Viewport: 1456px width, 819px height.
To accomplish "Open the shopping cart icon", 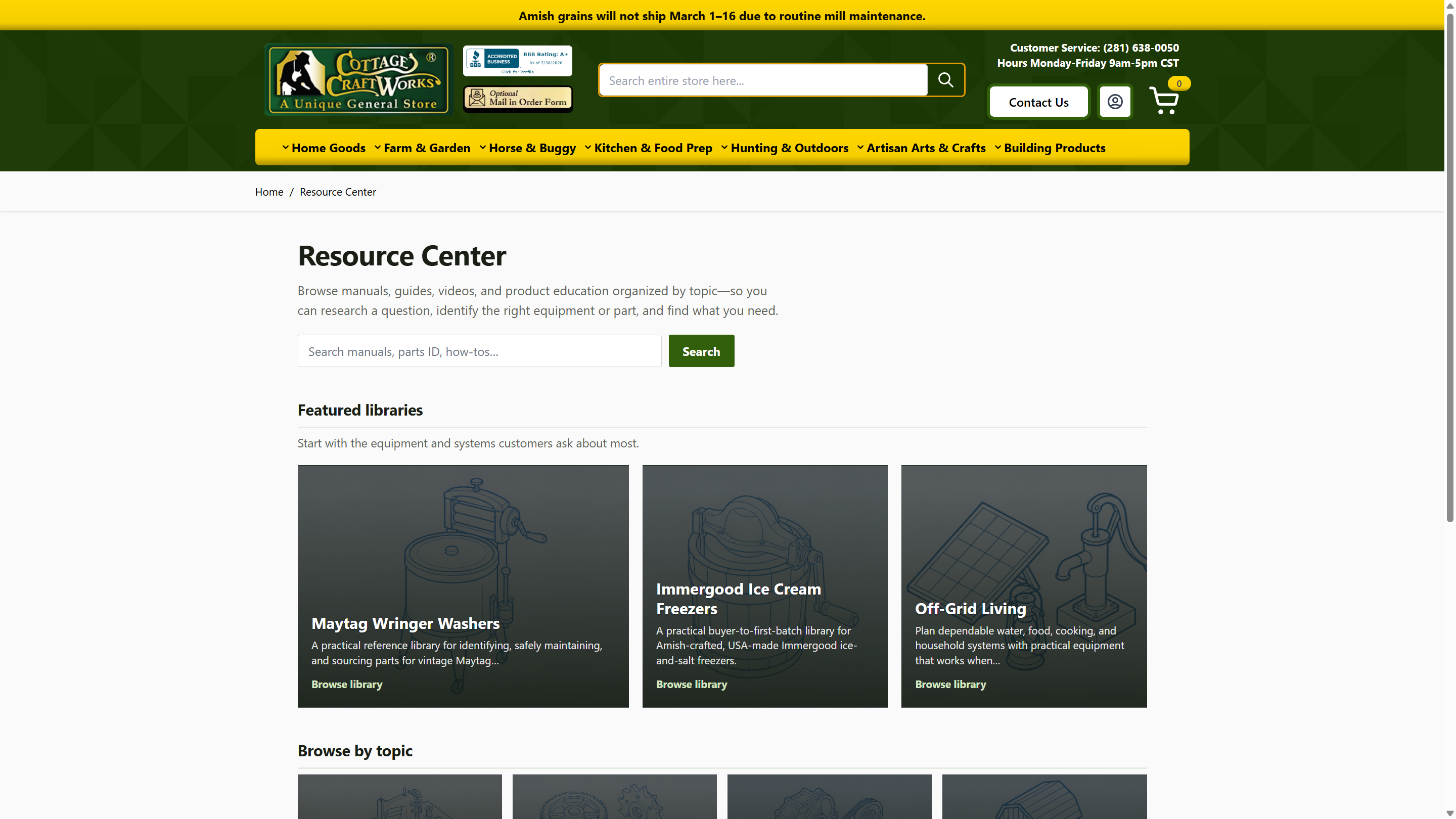I will [1164, 100].
